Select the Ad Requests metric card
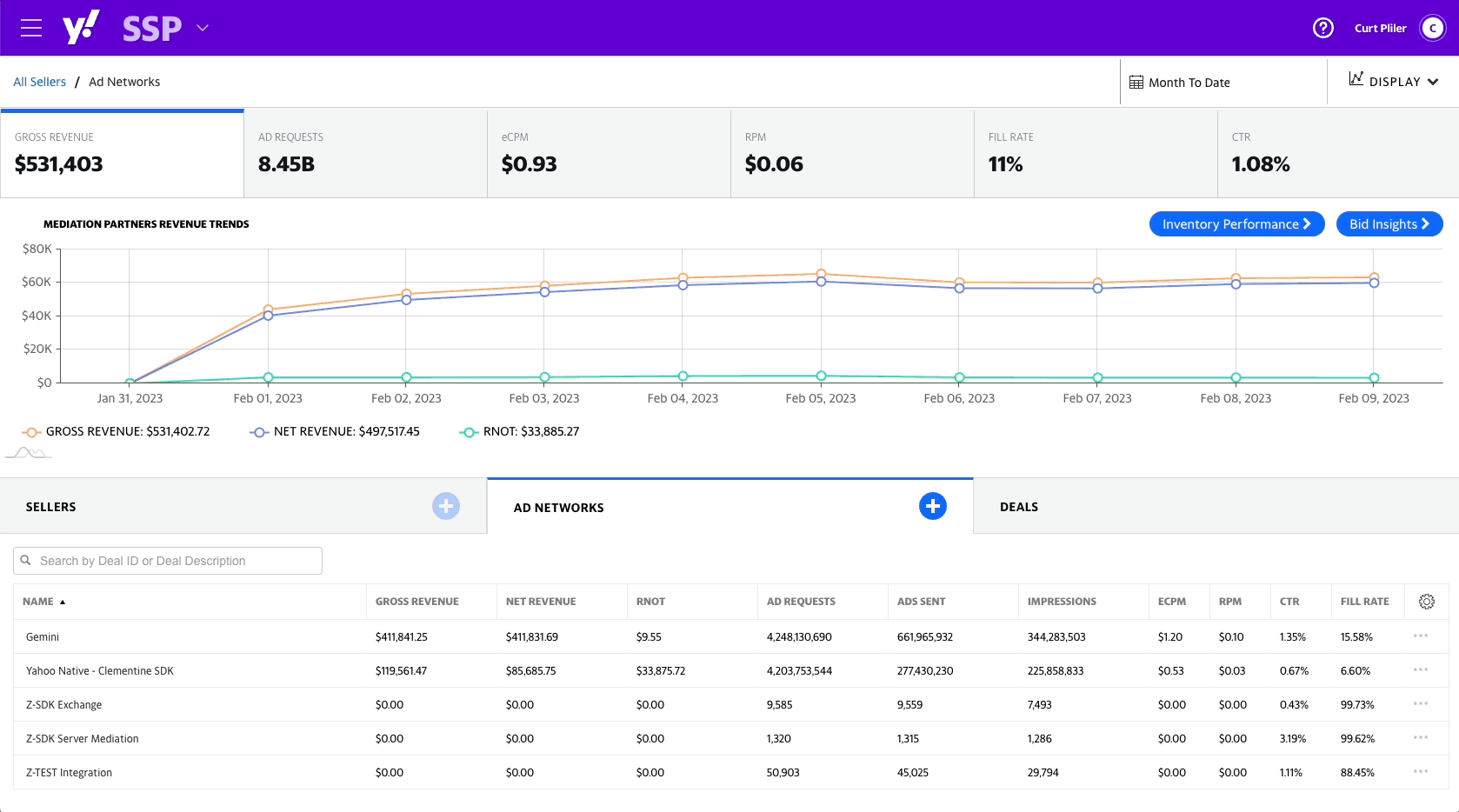 coord(366,154)
